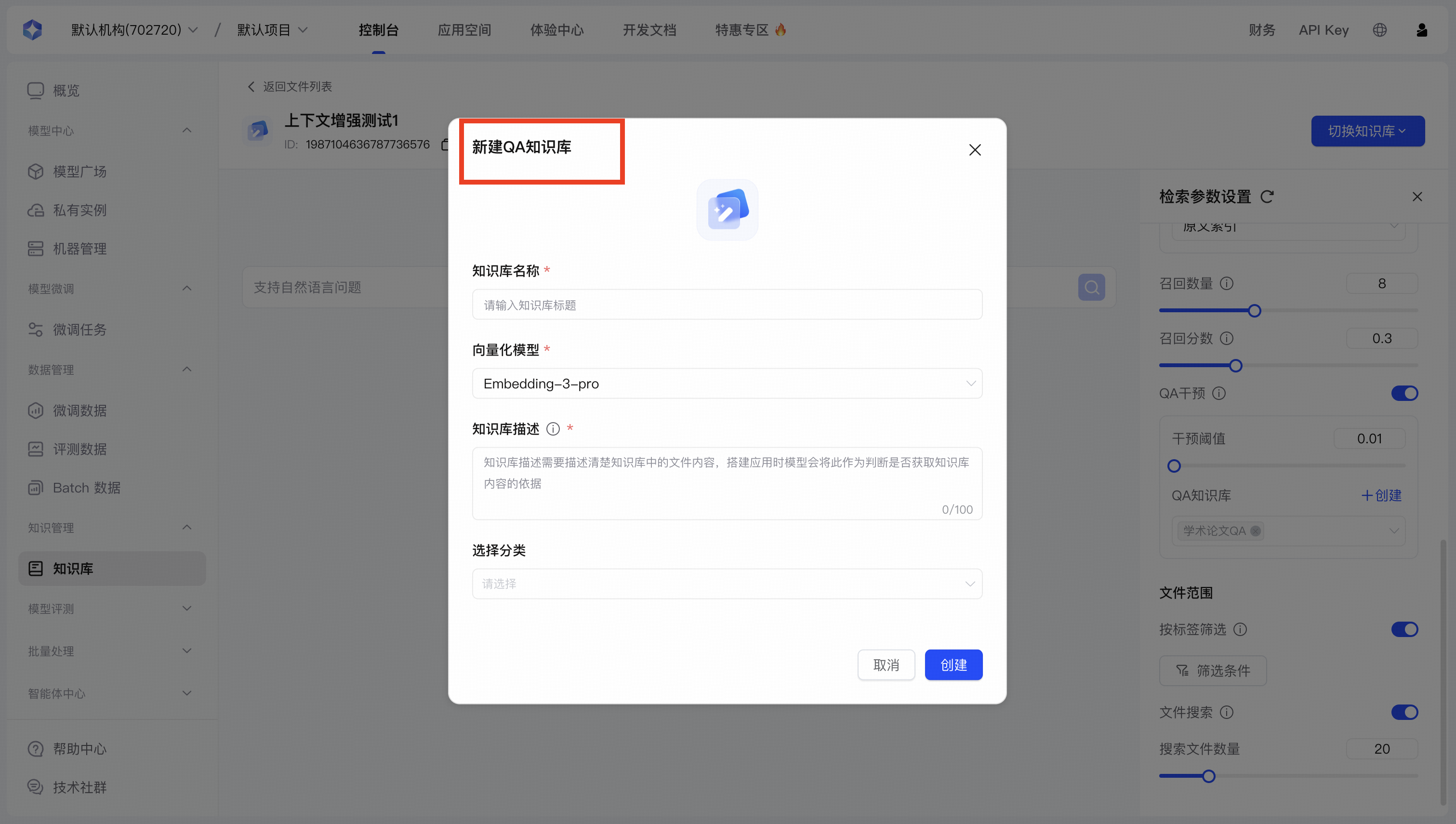The width and height of the screenshot is (1456, 824).
Task: Click the search magnifier button
Action: click(1091, 288)
